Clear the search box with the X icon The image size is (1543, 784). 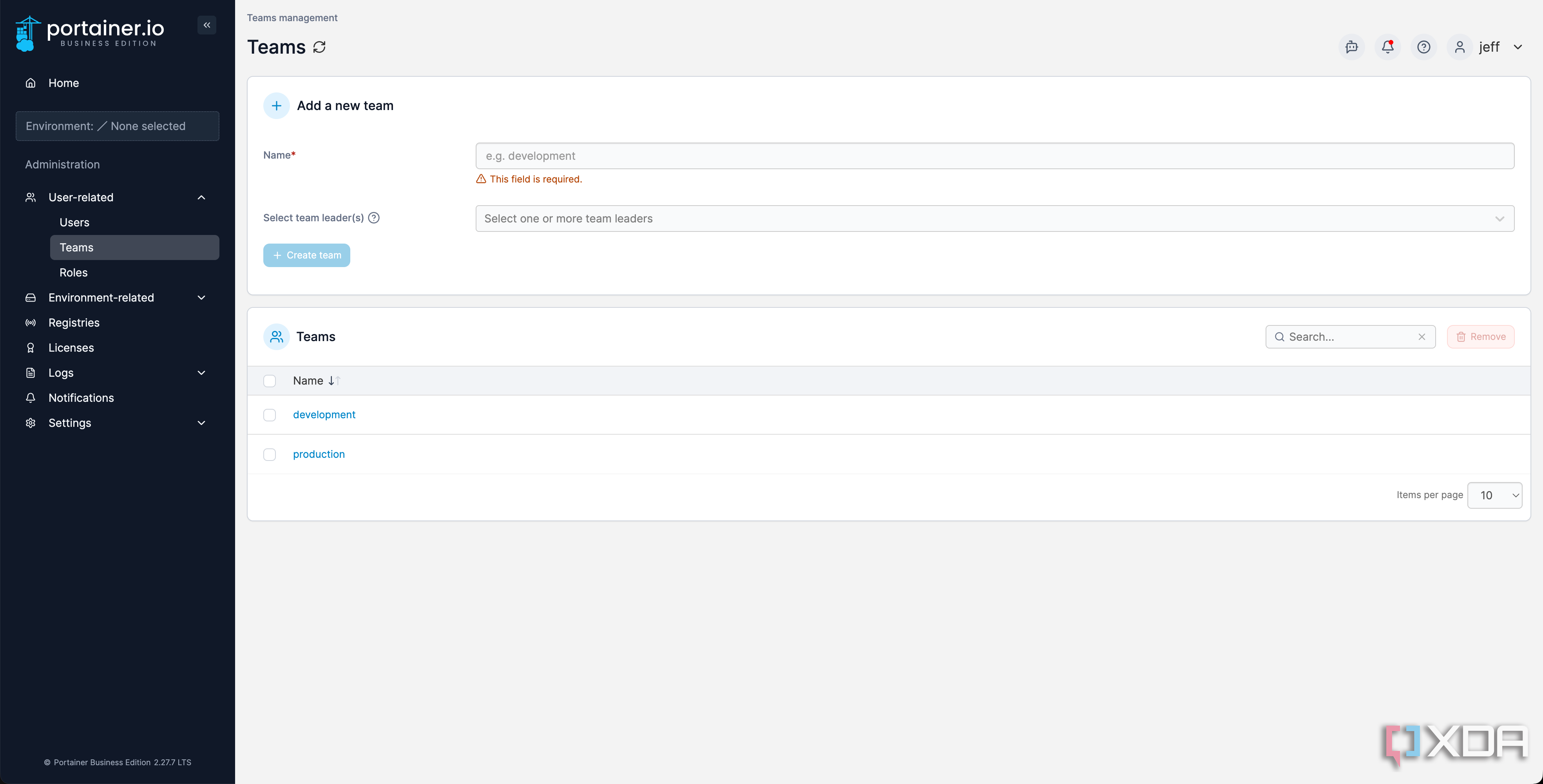[x=1422, y=337]
